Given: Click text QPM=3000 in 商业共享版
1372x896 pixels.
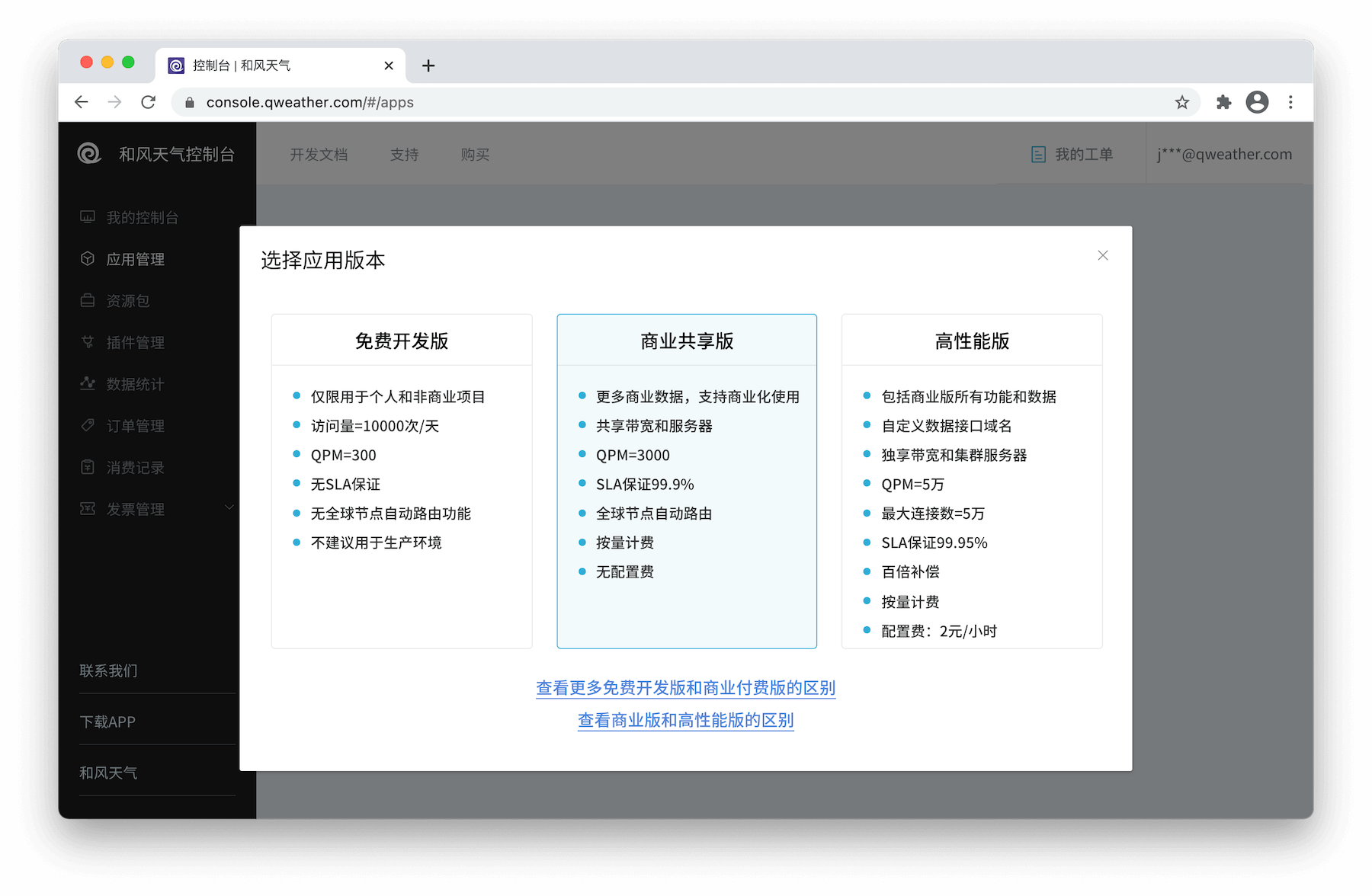Looking at the screenshot, I should (633, 455).
